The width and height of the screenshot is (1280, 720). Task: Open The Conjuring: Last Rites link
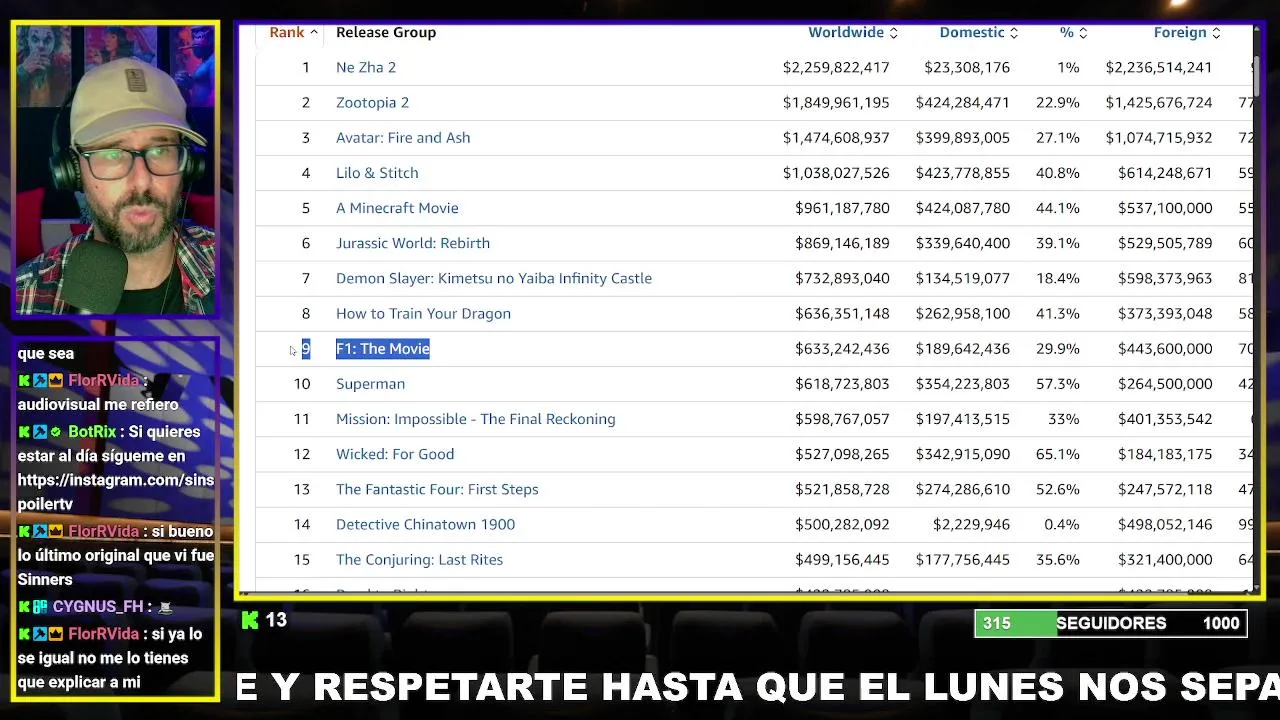pyautogui.click(x=419, y=559)
